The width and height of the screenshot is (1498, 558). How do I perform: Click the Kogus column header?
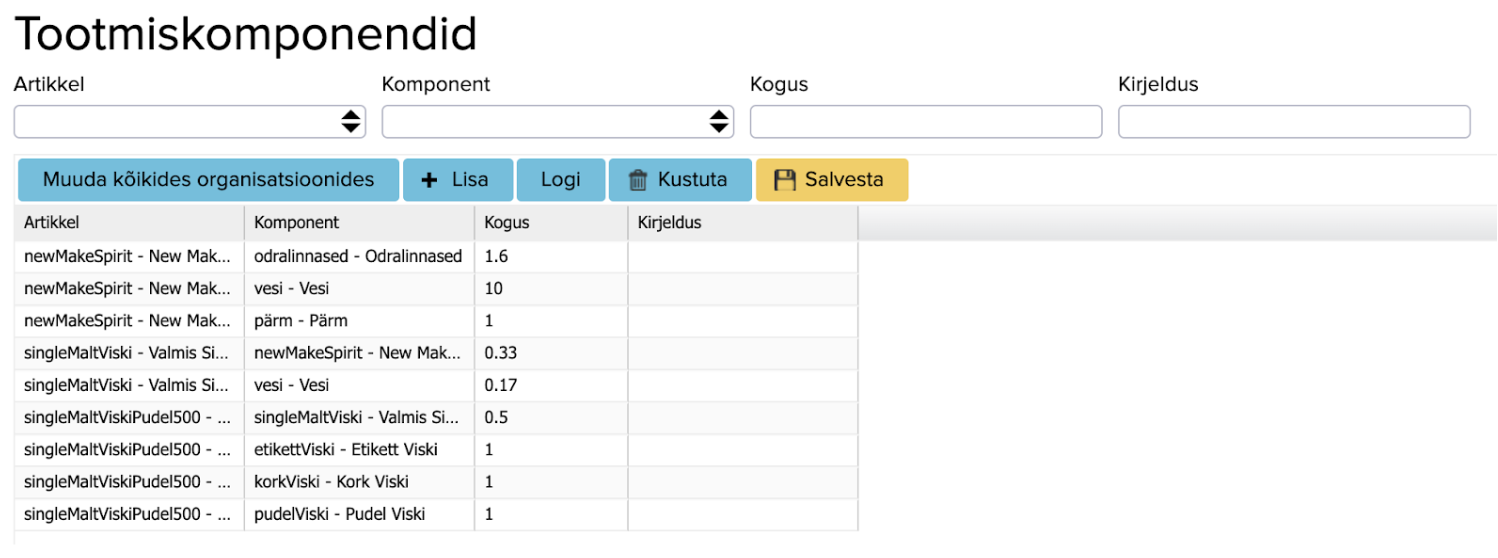pos(550,223)
